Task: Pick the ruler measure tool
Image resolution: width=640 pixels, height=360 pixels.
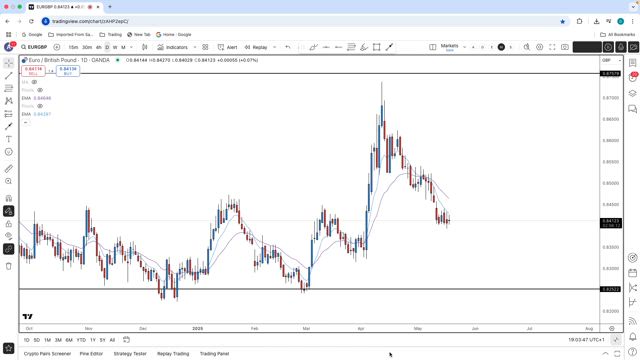Action: click(9, 169)
